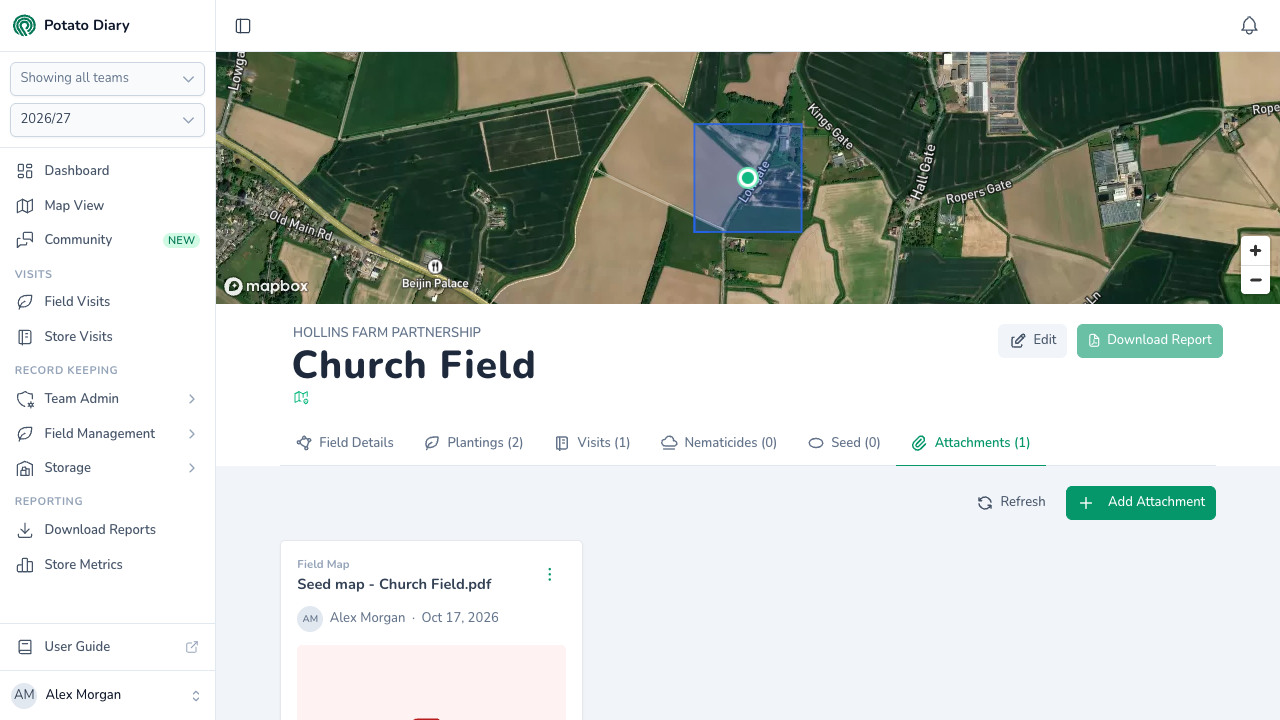This screenshot has width=1280, height=720.
Task: Open the 2026/27 season dropdown
Action: (107, 119)
